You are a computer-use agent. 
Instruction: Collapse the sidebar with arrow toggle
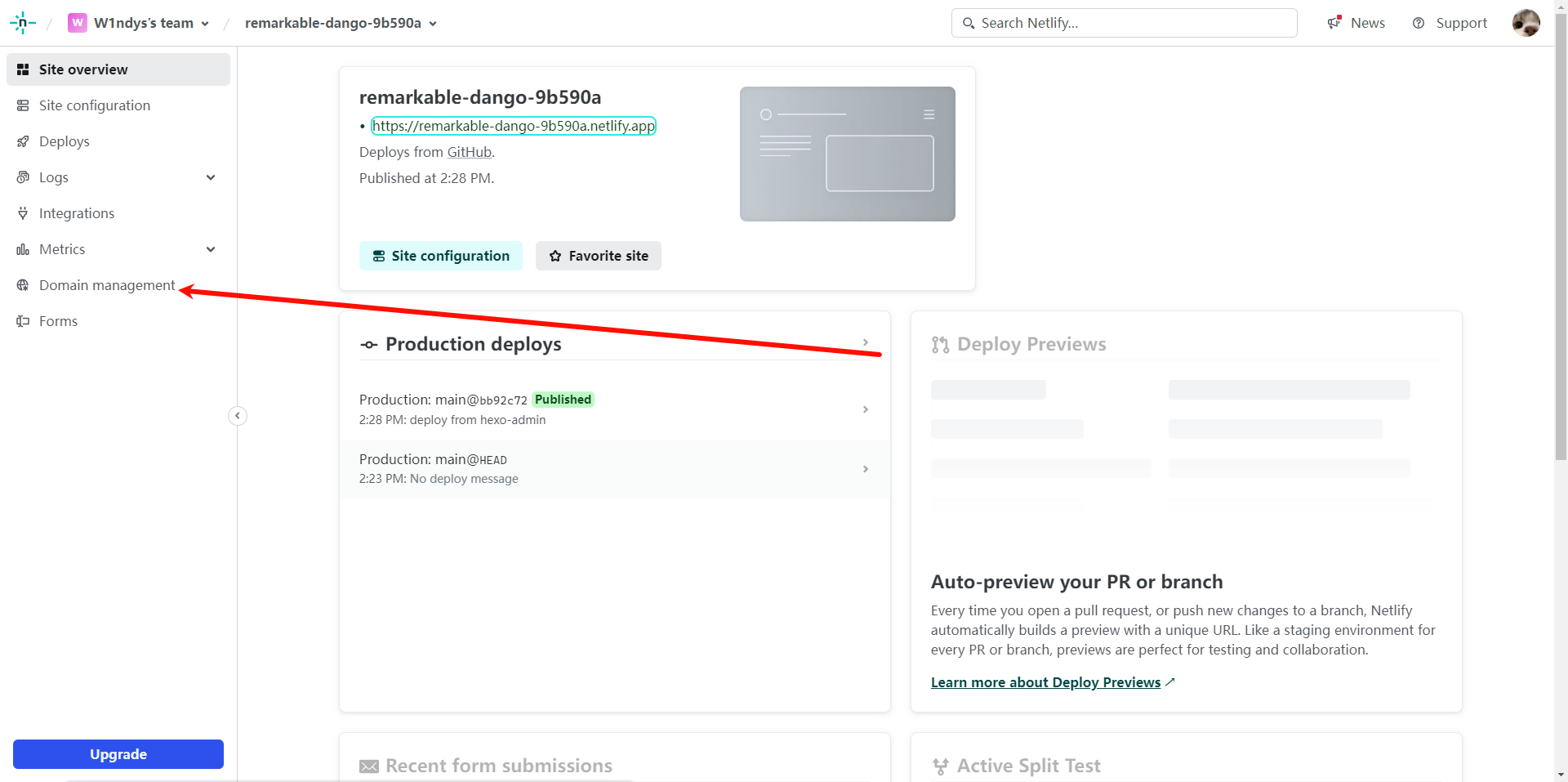coord(238,416)
